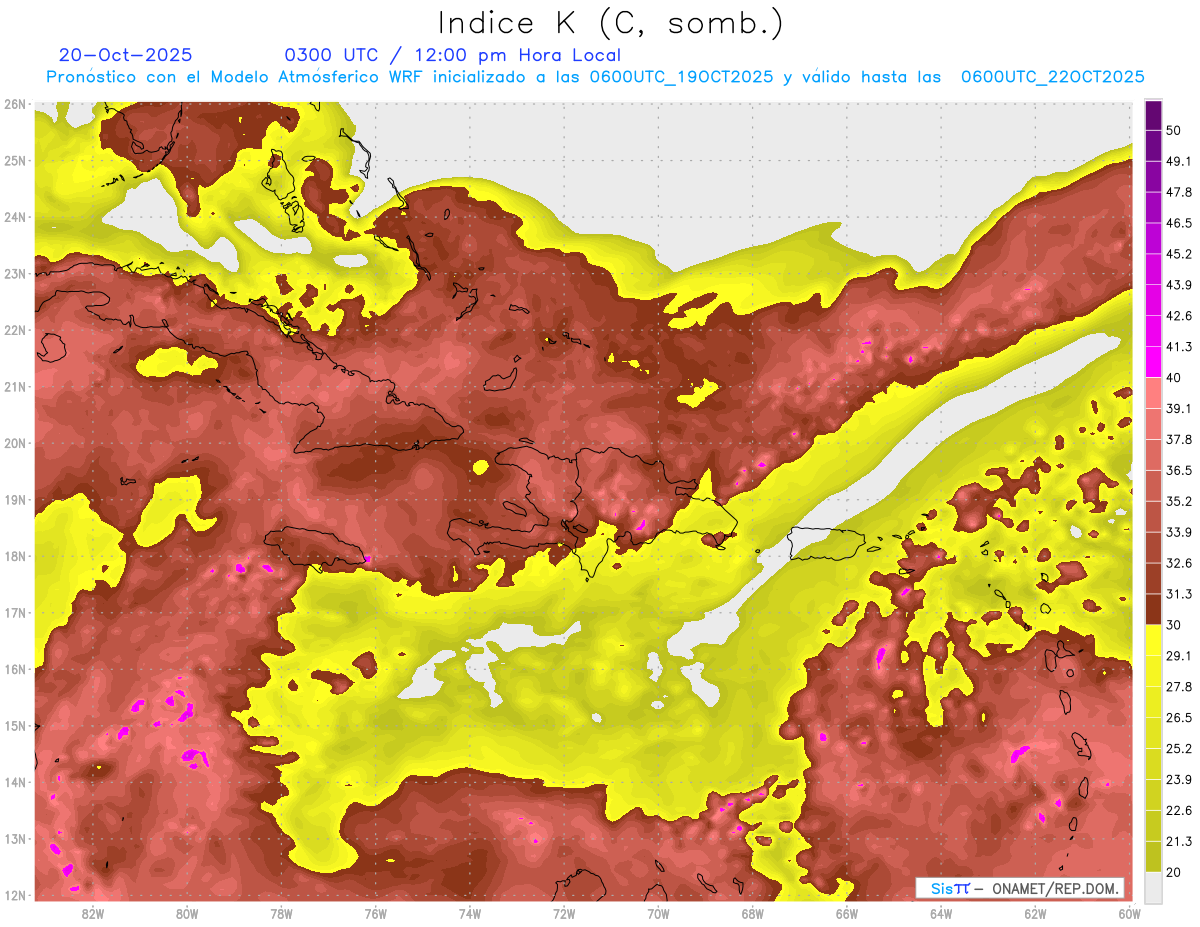Click the '32.6' value on the color legend
Image resolution: width=1200 pixels, height=927 pixels.
[1179, 563]
